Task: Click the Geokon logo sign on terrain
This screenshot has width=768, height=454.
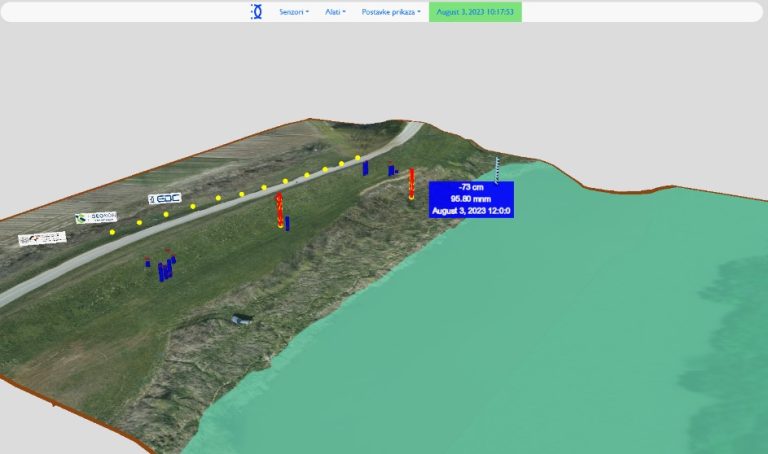Action: coord(96,217)
